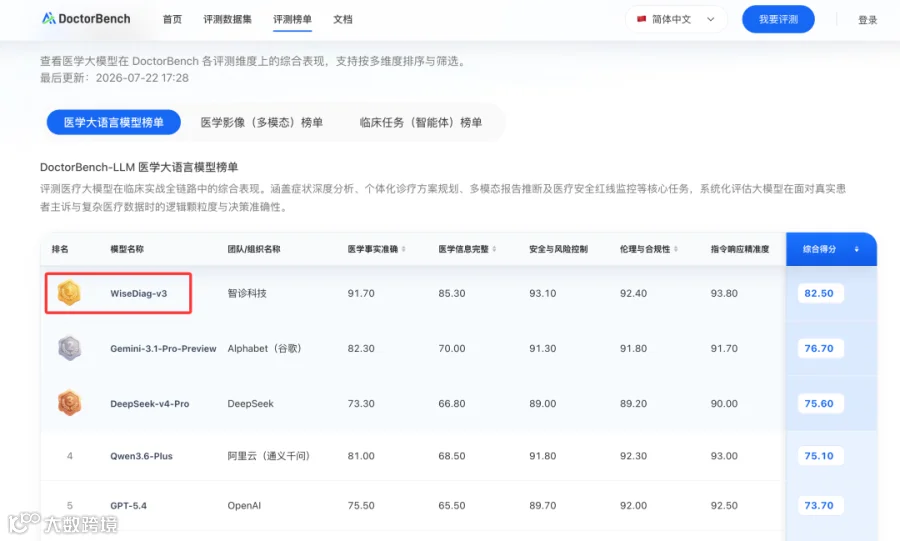Viewport: 900px width, 541px height.
Task: Click the 模型名称 column header
Action: pyautogui.click(x=127, y=249)
